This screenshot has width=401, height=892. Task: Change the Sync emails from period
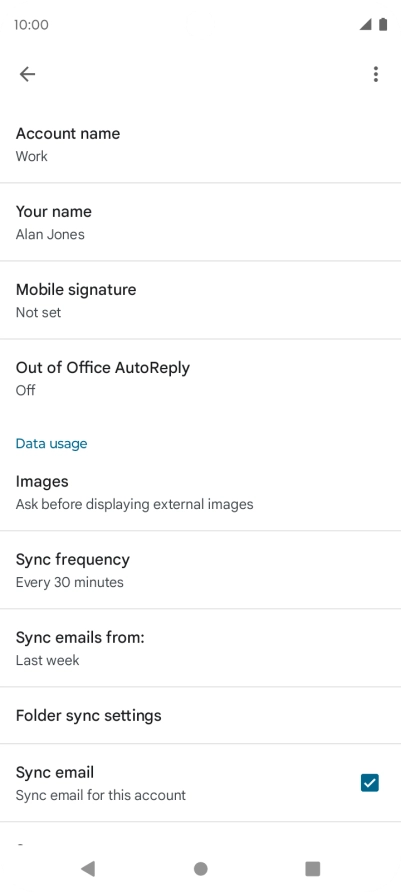pos(200,648)
